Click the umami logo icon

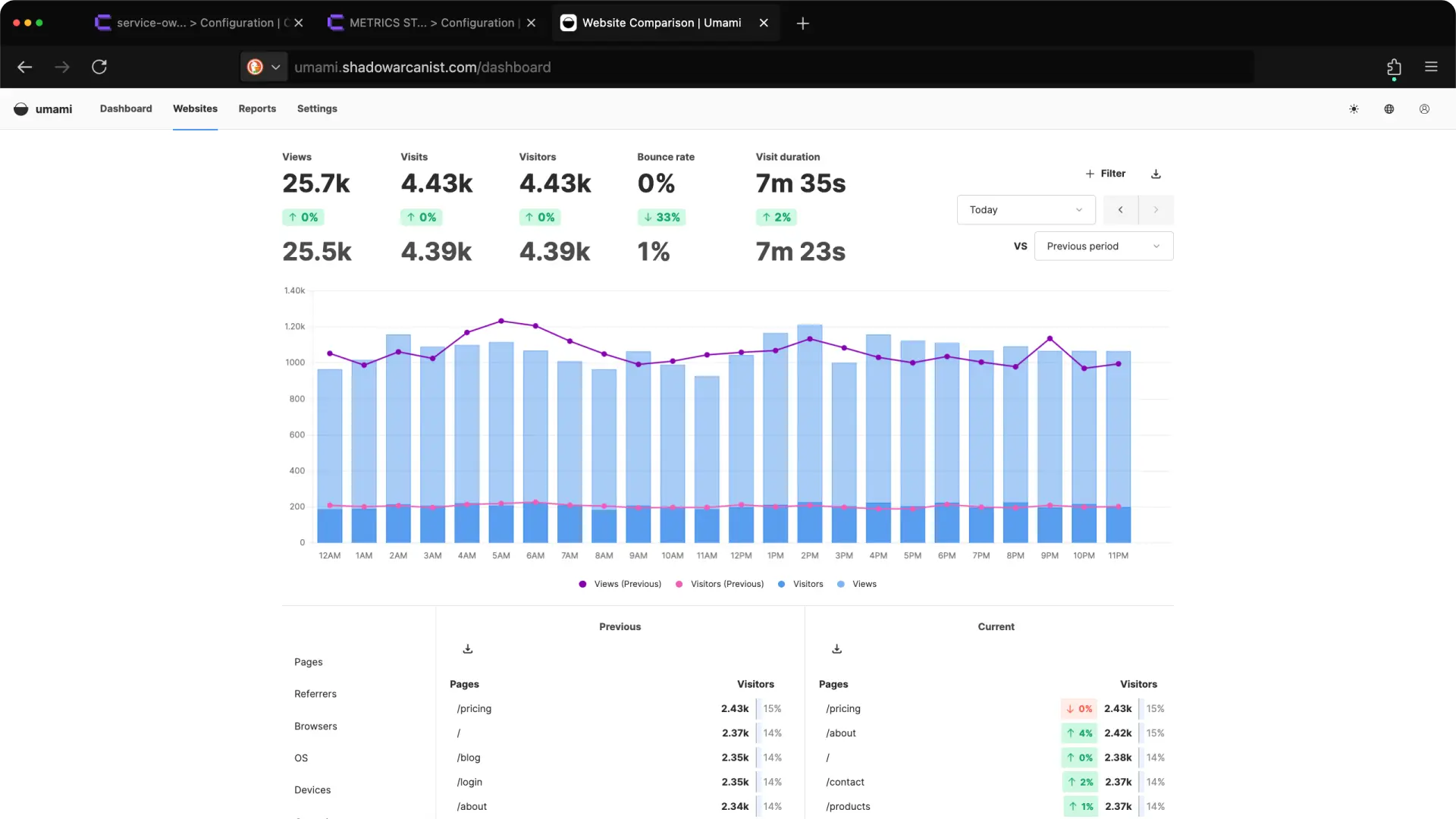click(21, 109)
